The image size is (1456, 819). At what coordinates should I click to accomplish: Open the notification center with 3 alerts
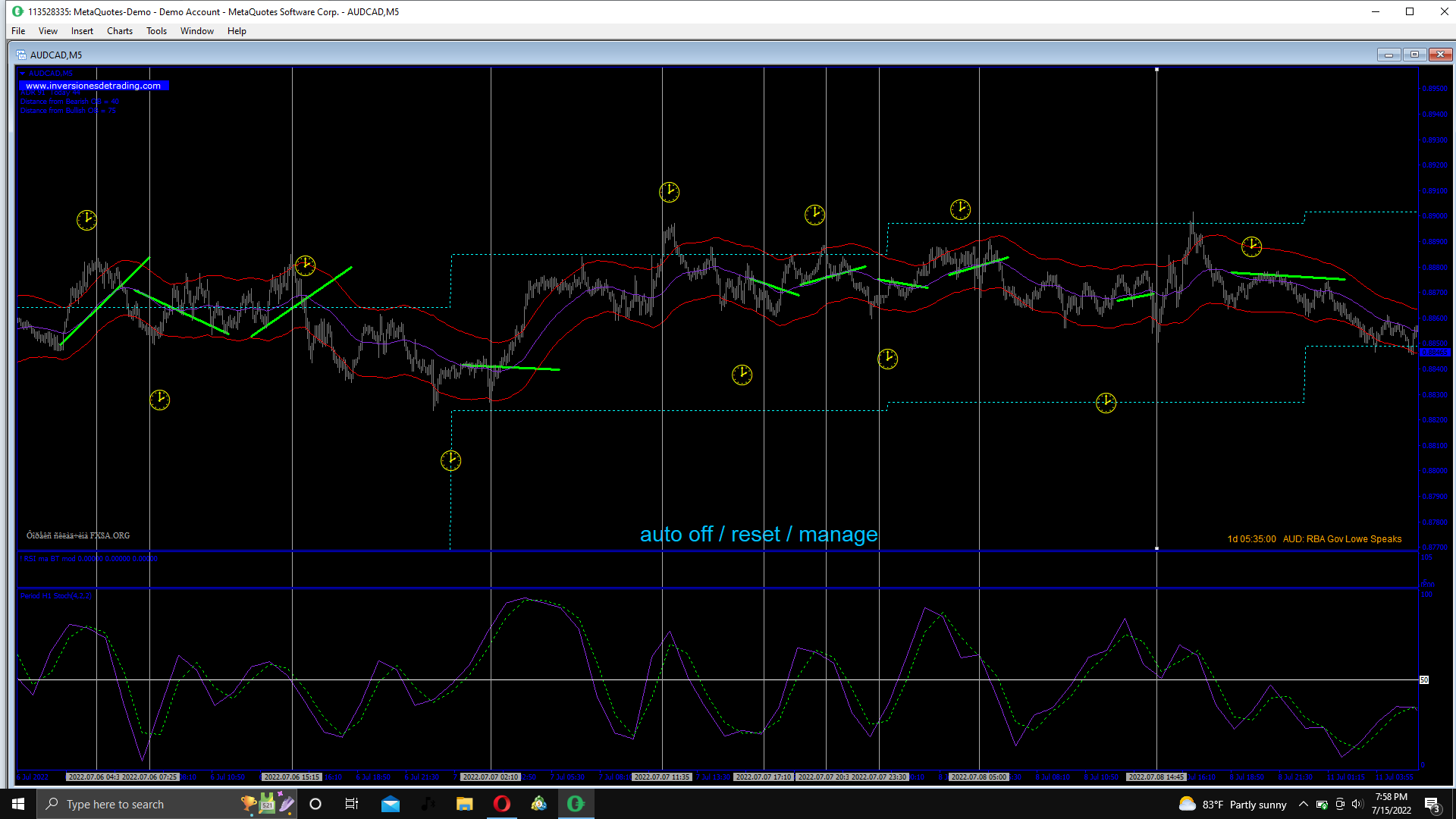point(1432,805)
